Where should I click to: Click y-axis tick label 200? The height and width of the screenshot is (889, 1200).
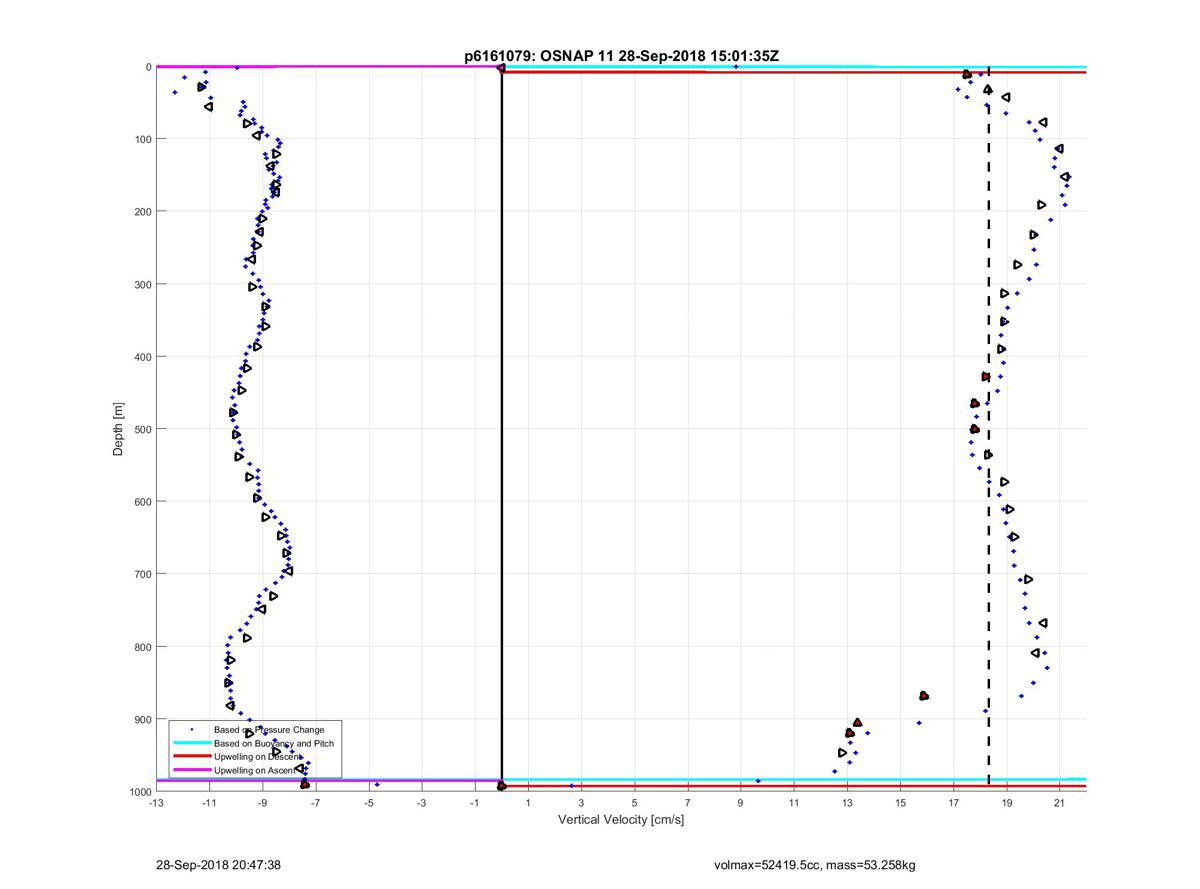[x=141, y=212]
